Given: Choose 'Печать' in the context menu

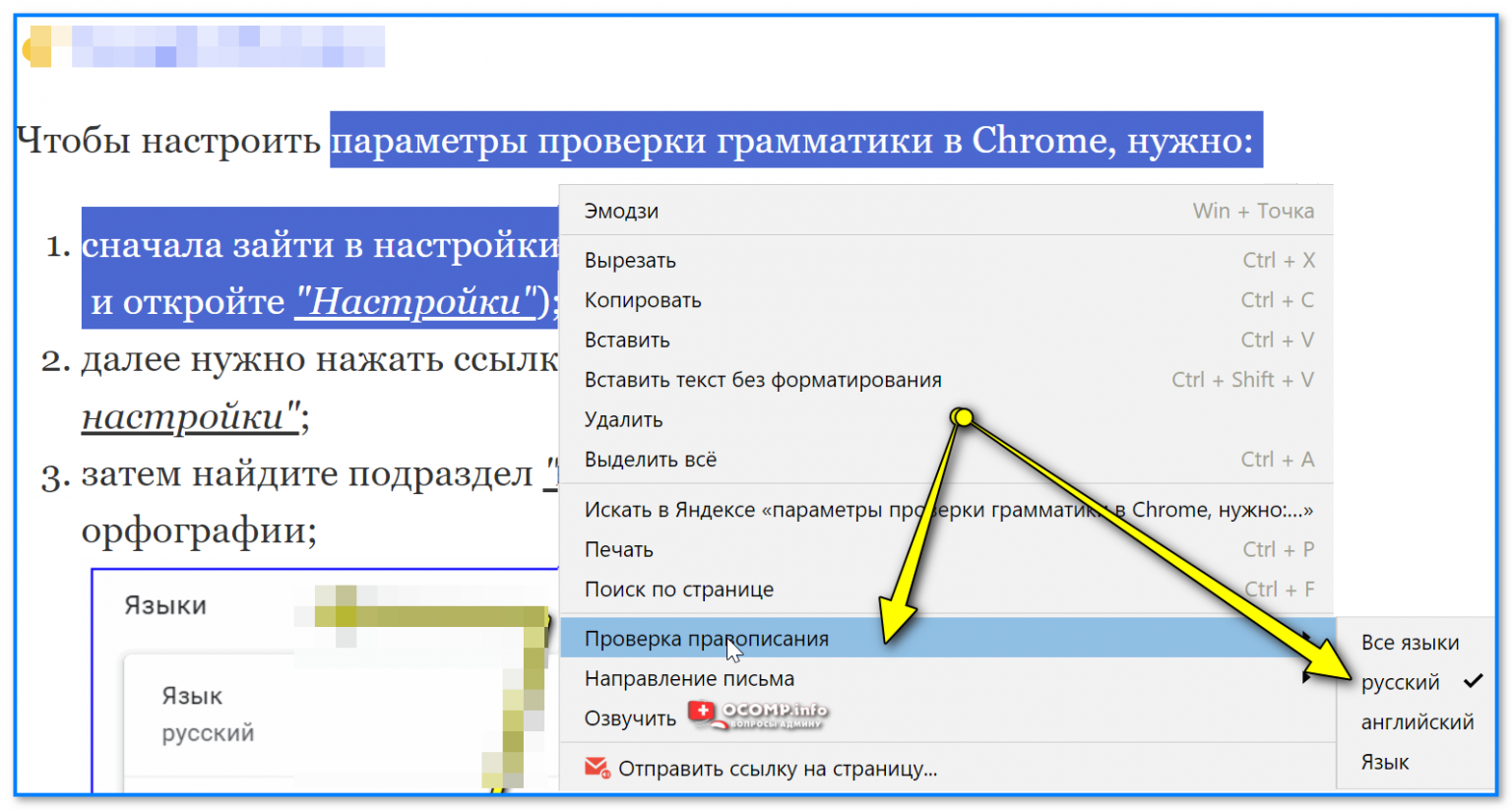Looking at the screenshot, I should click(x=947, y=549).
